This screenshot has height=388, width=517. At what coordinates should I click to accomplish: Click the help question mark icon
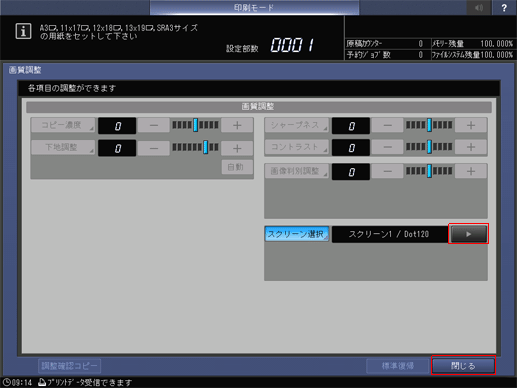click(504, 7)
